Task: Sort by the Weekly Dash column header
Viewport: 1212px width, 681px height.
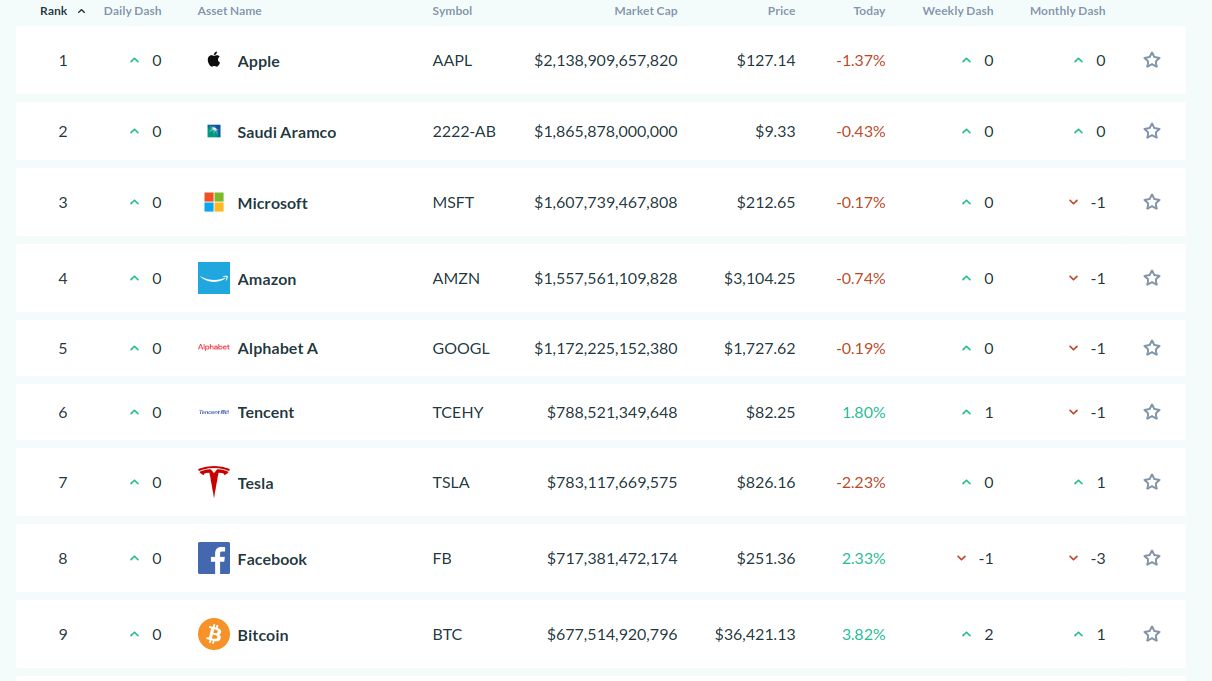Action: 958,11
